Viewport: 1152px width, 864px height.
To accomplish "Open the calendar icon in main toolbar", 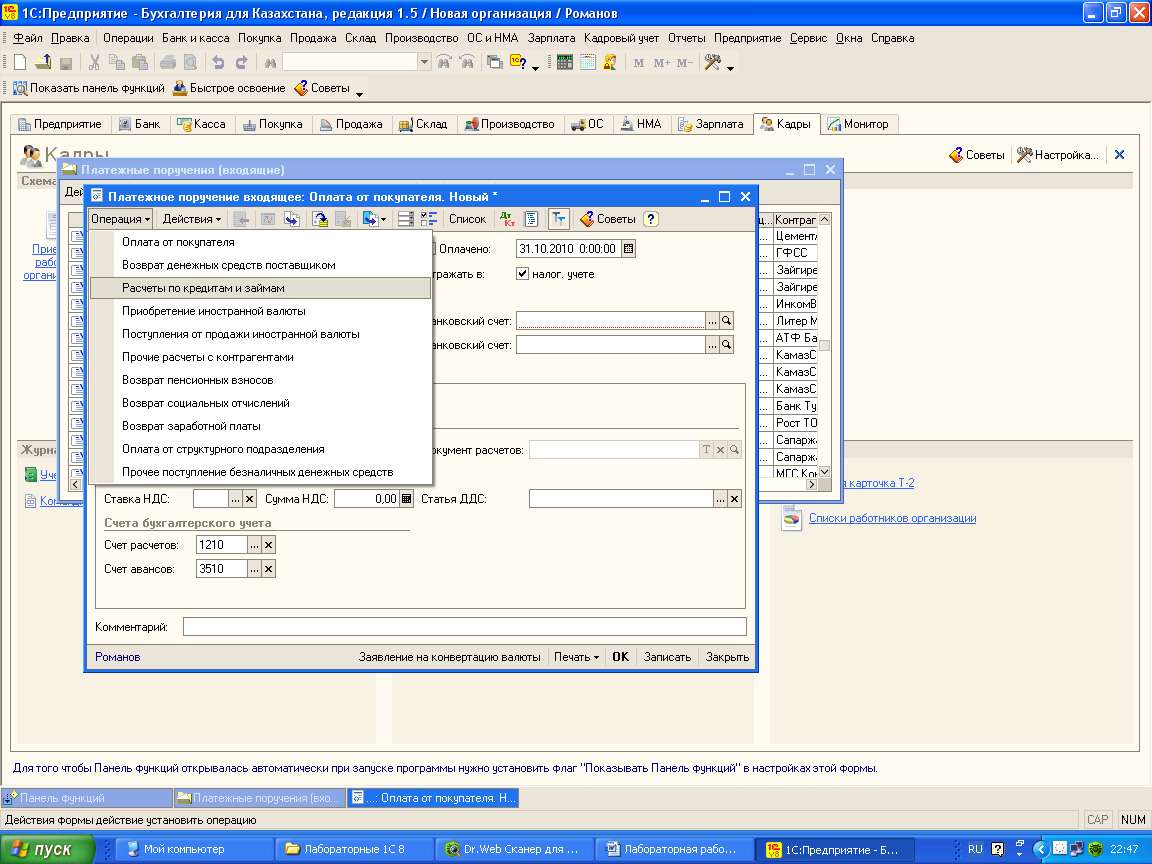I will [587, 63].
